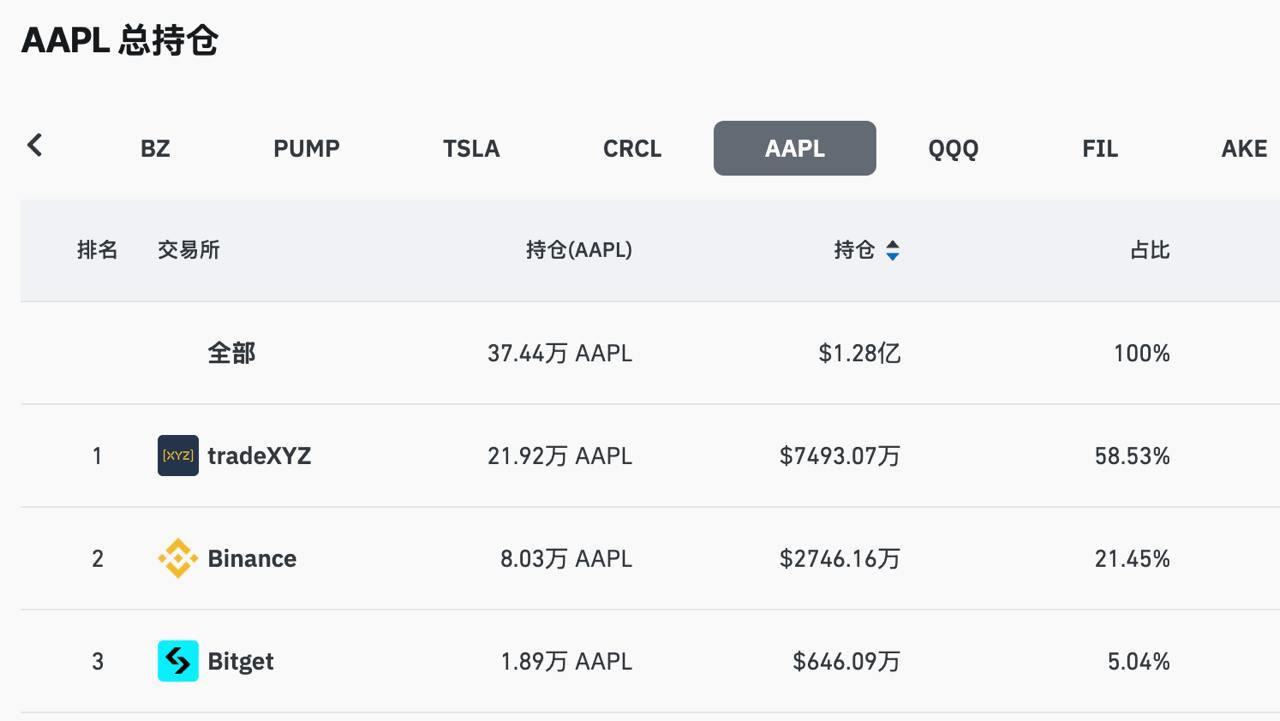Click the tradeXYZ exchange logo icon
Screen dimensions: 1280x721
click(178, 456)
